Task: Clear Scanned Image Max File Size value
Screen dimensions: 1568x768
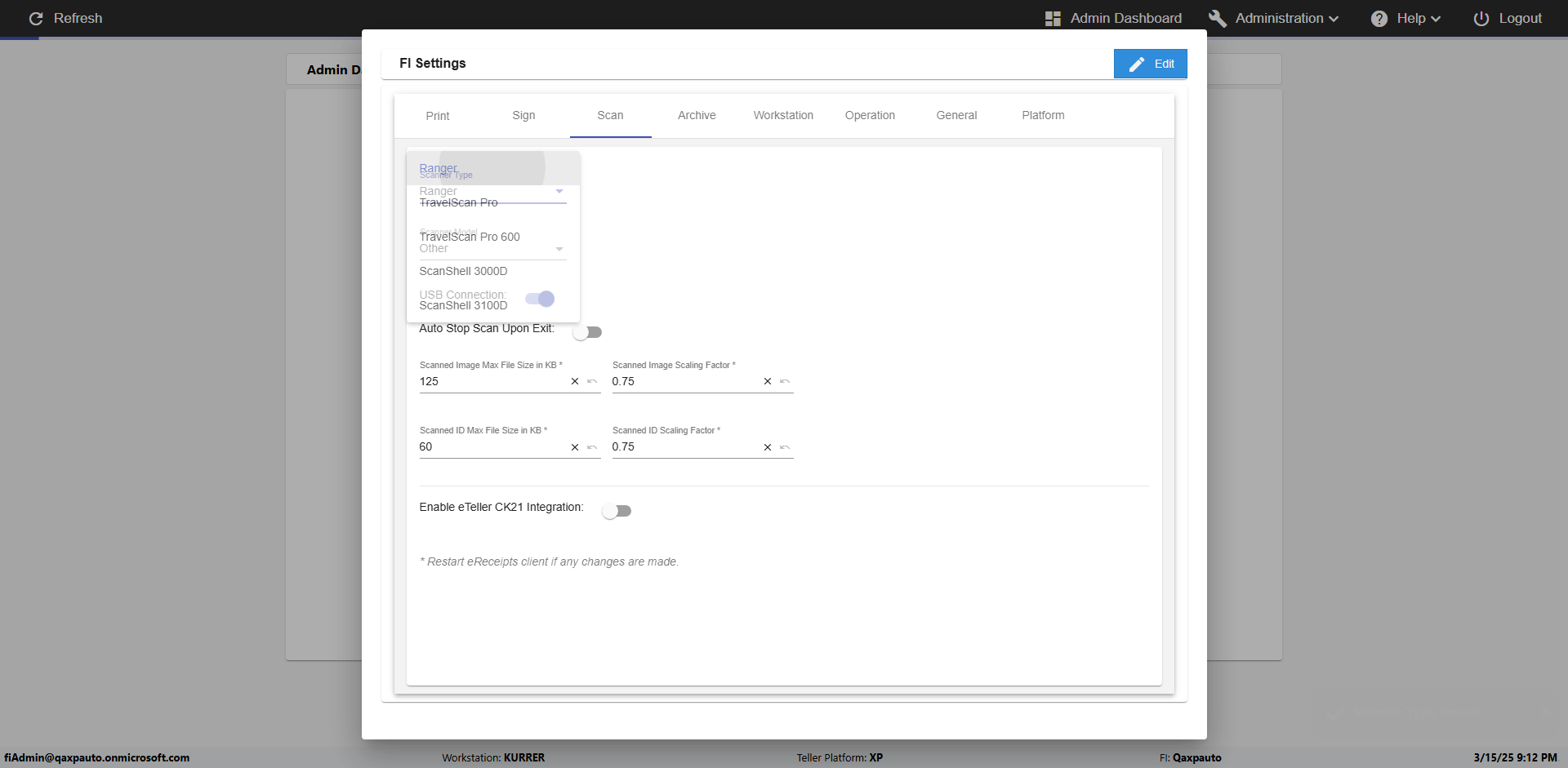Action: (x=575, y=381)
